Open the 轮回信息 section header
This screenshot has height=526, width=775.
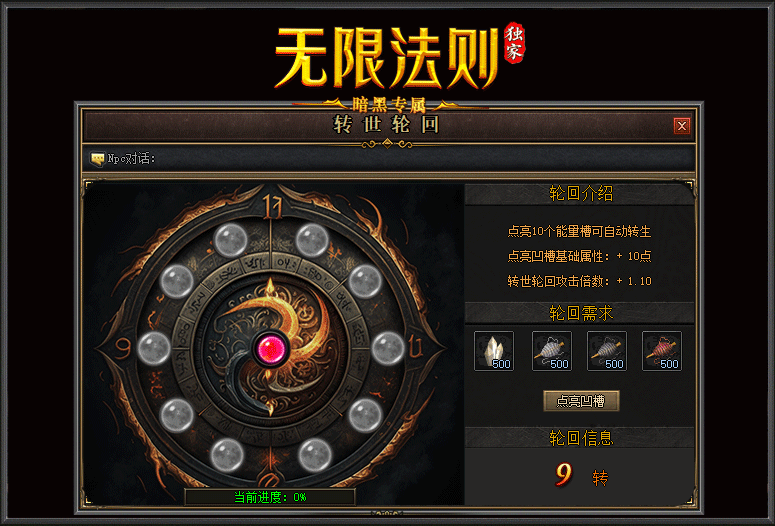pos(580,438)
